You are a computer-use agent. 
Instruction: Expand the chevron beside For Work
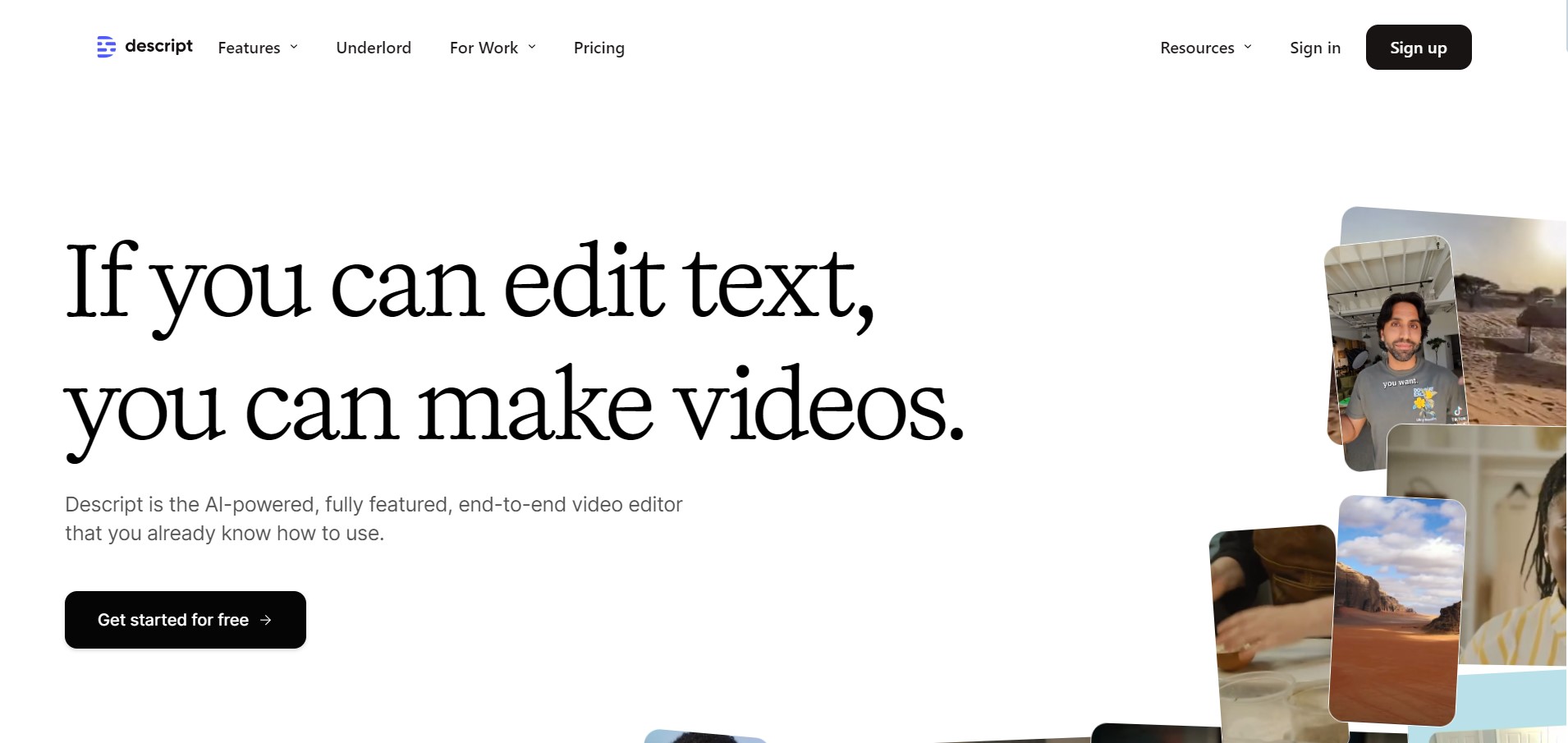click(x=532, y=47)
